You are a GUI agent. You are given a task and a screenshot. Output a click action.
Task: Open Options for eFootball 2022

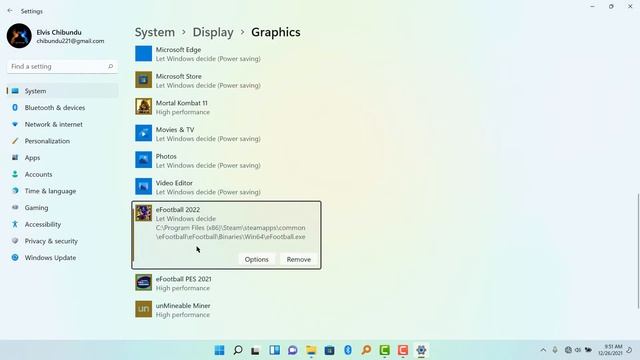pyautogui.click(x=257, y=260)
